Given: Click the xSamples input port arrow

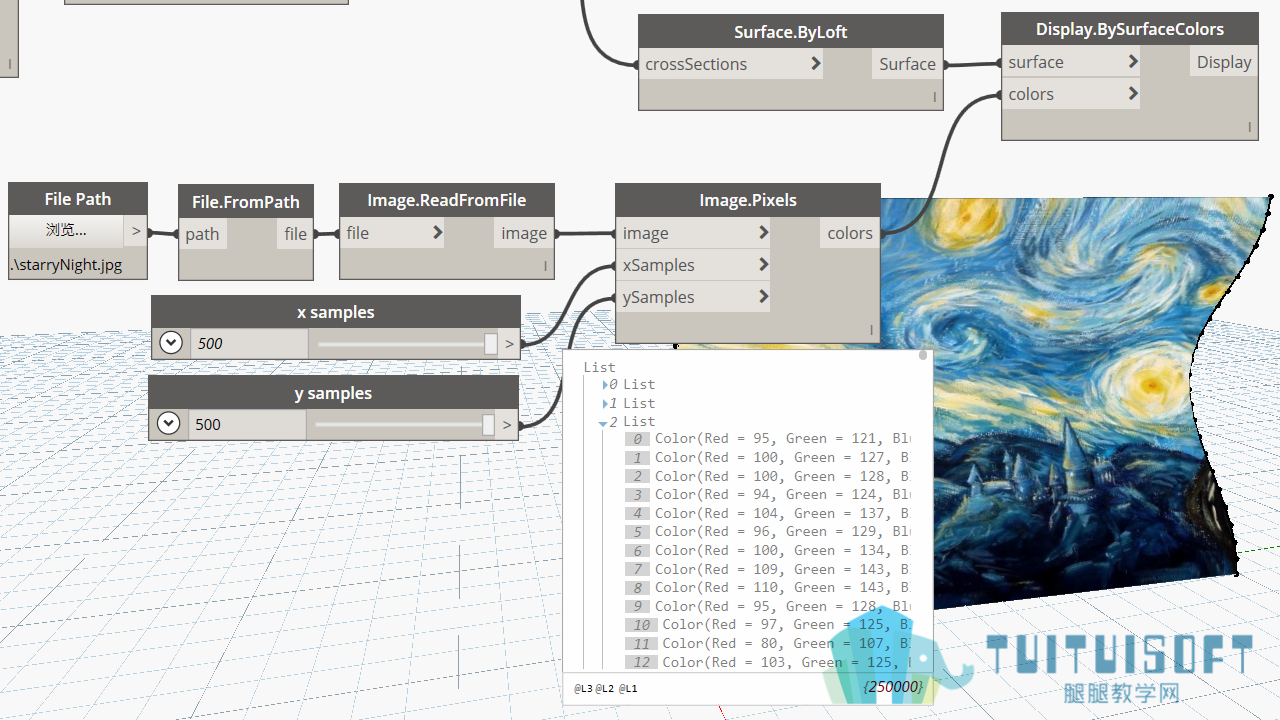Looking at the screenshot, I should 763,265.
